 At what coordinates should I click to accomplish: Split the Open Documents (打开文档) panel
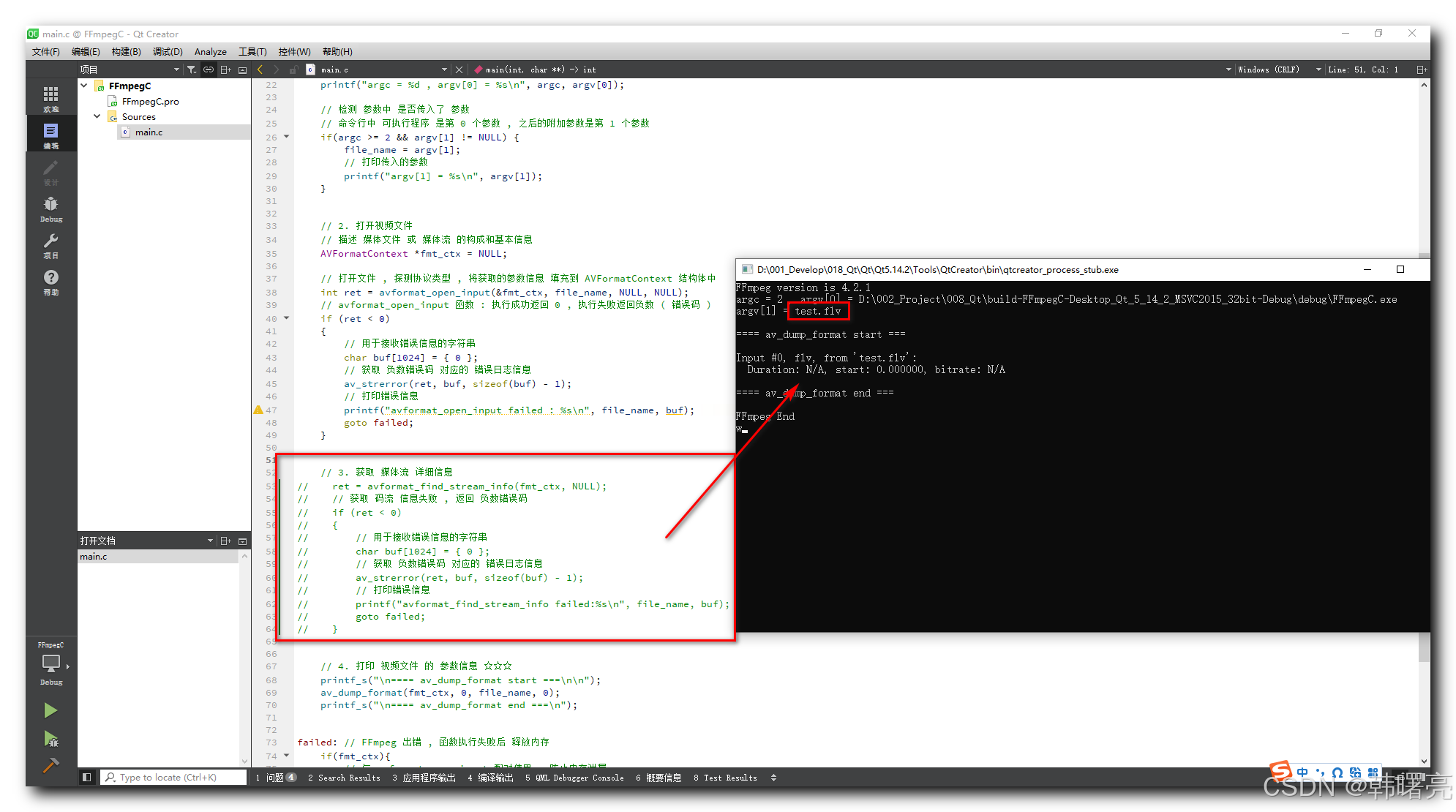click(x=226, y=541)
